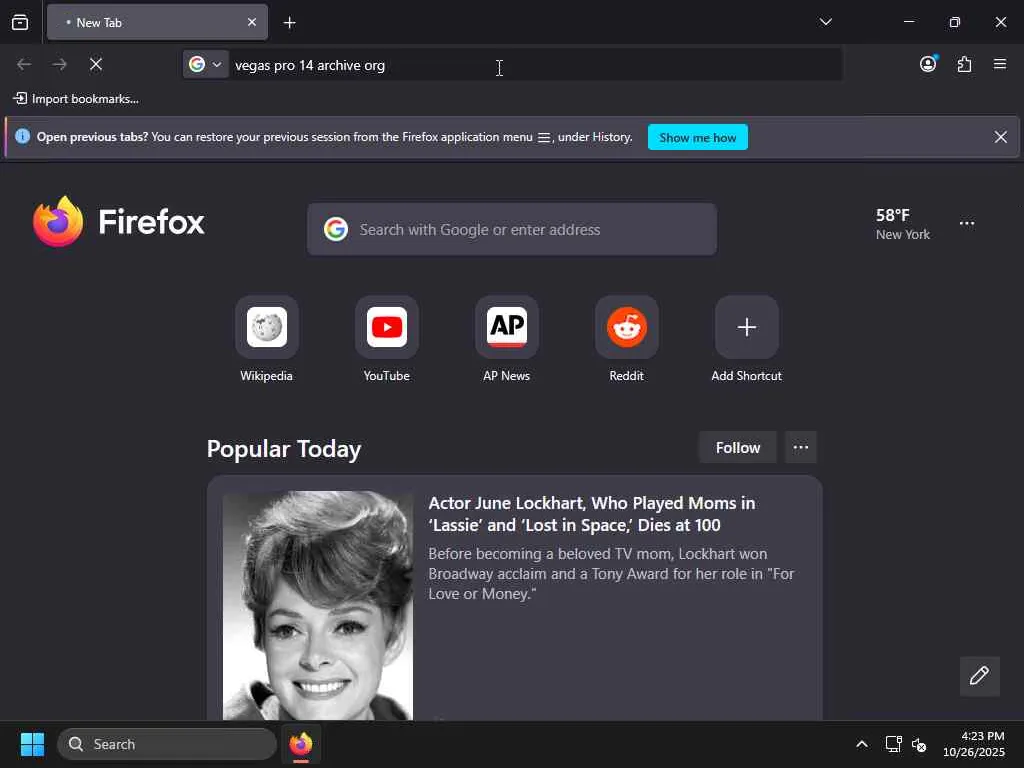Open the June Lockhart article headline

[592, 514]
